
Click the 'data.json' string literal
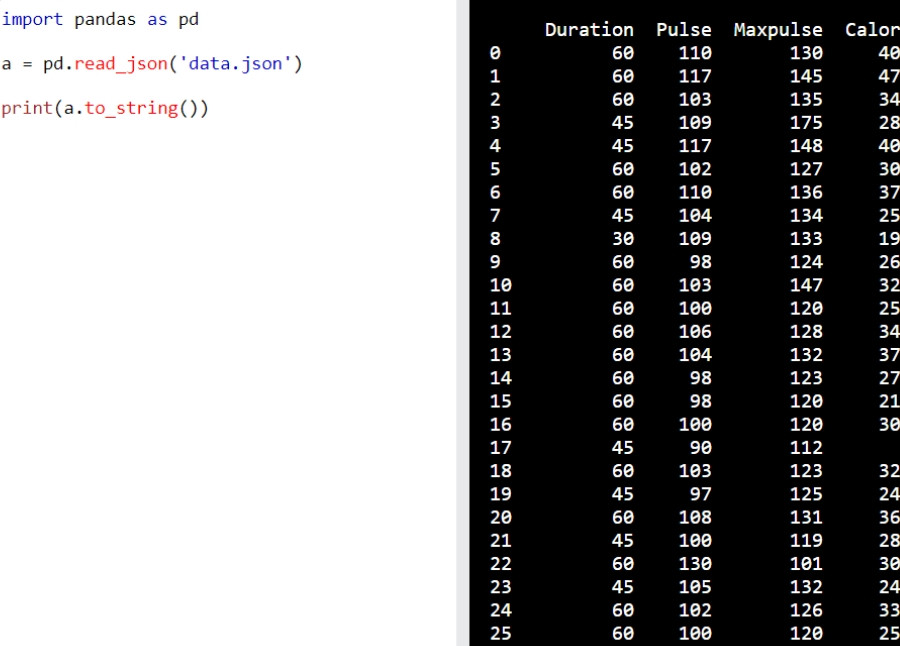(x=235, y=64)
